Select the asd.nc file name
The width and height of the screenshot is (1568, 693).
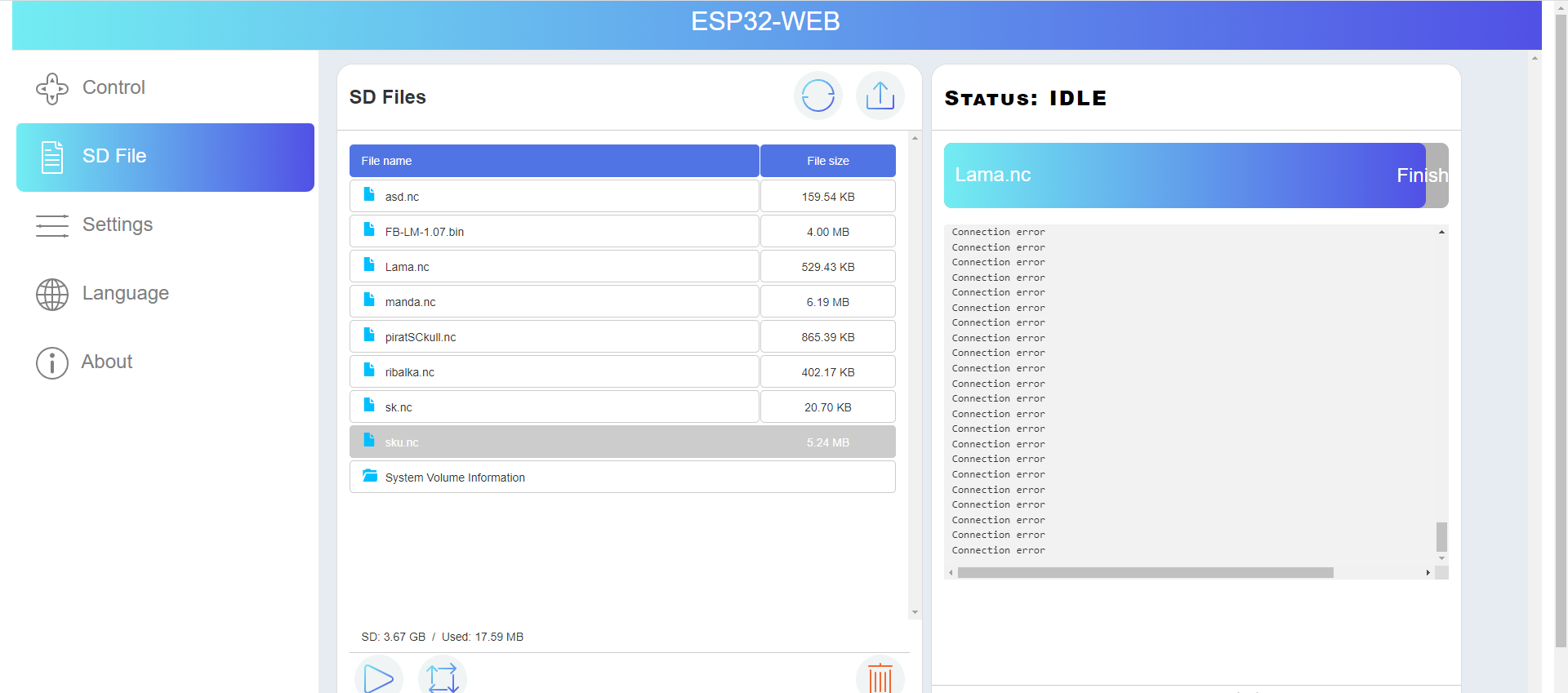pos(402,197)
